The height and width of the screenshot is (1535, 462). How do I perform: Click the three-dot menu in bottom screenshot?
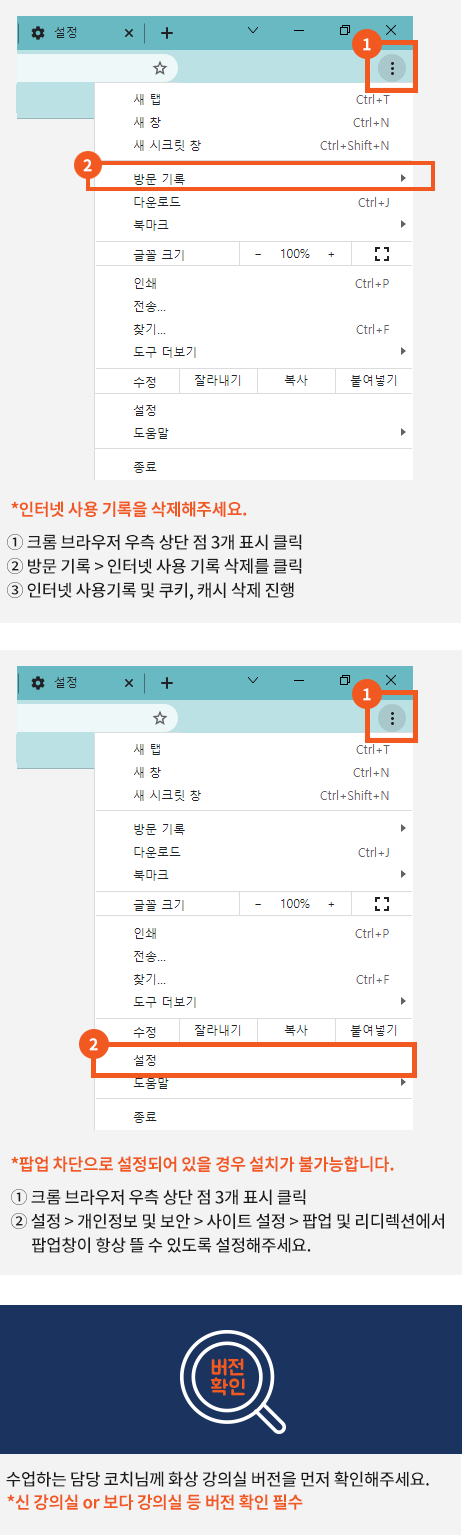[393, 718]
